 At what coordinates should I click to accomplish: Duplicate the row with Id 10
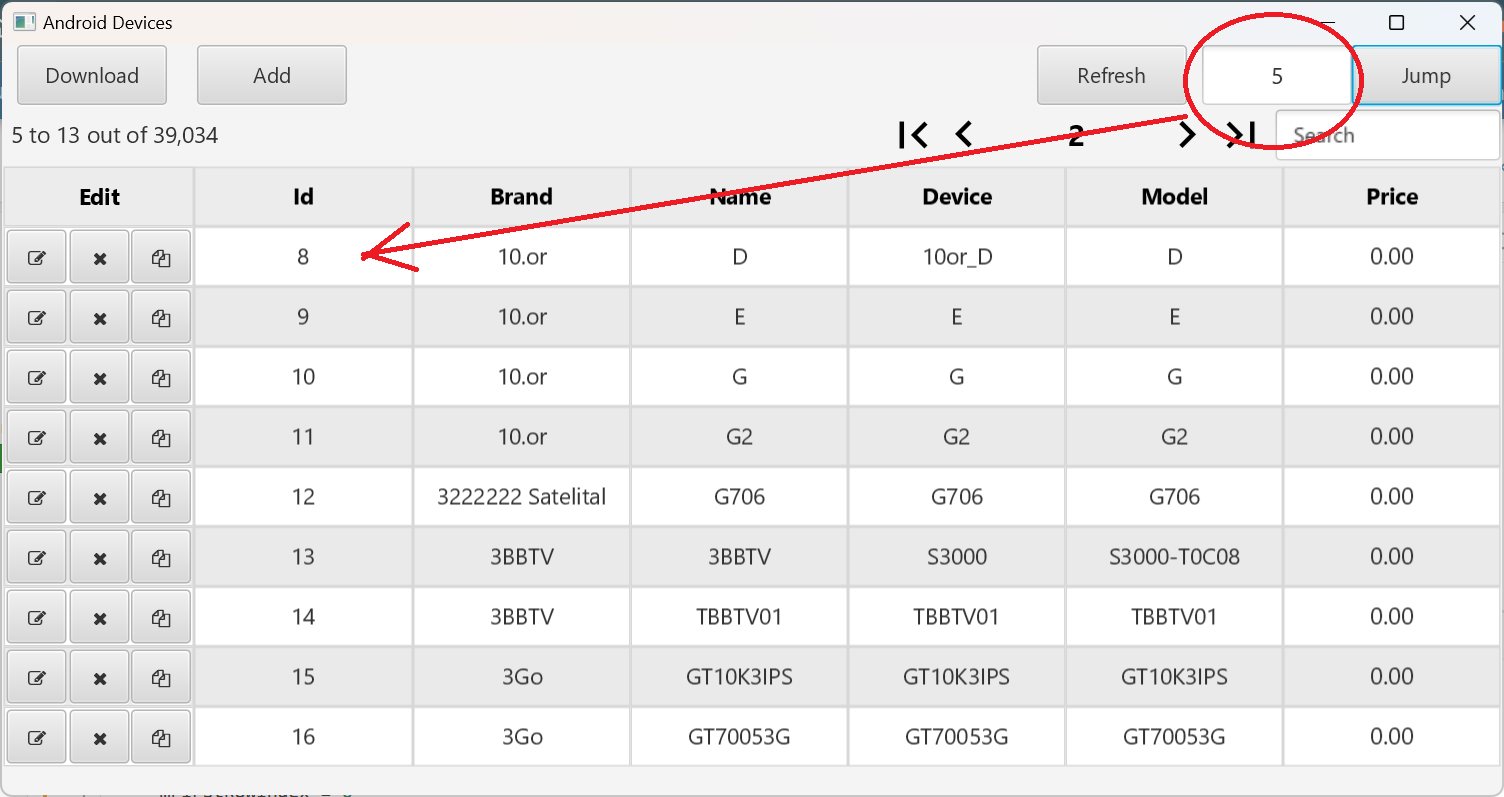point(161,378)
